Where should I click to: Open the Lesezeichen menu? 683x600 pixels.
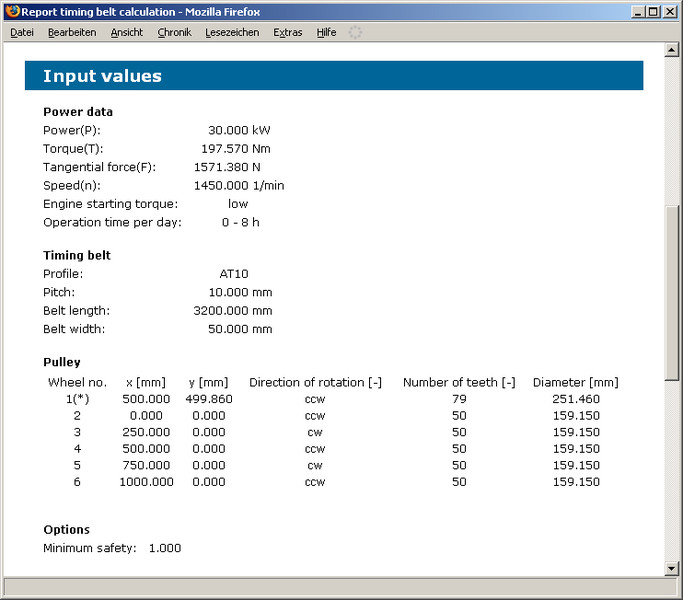232,32
